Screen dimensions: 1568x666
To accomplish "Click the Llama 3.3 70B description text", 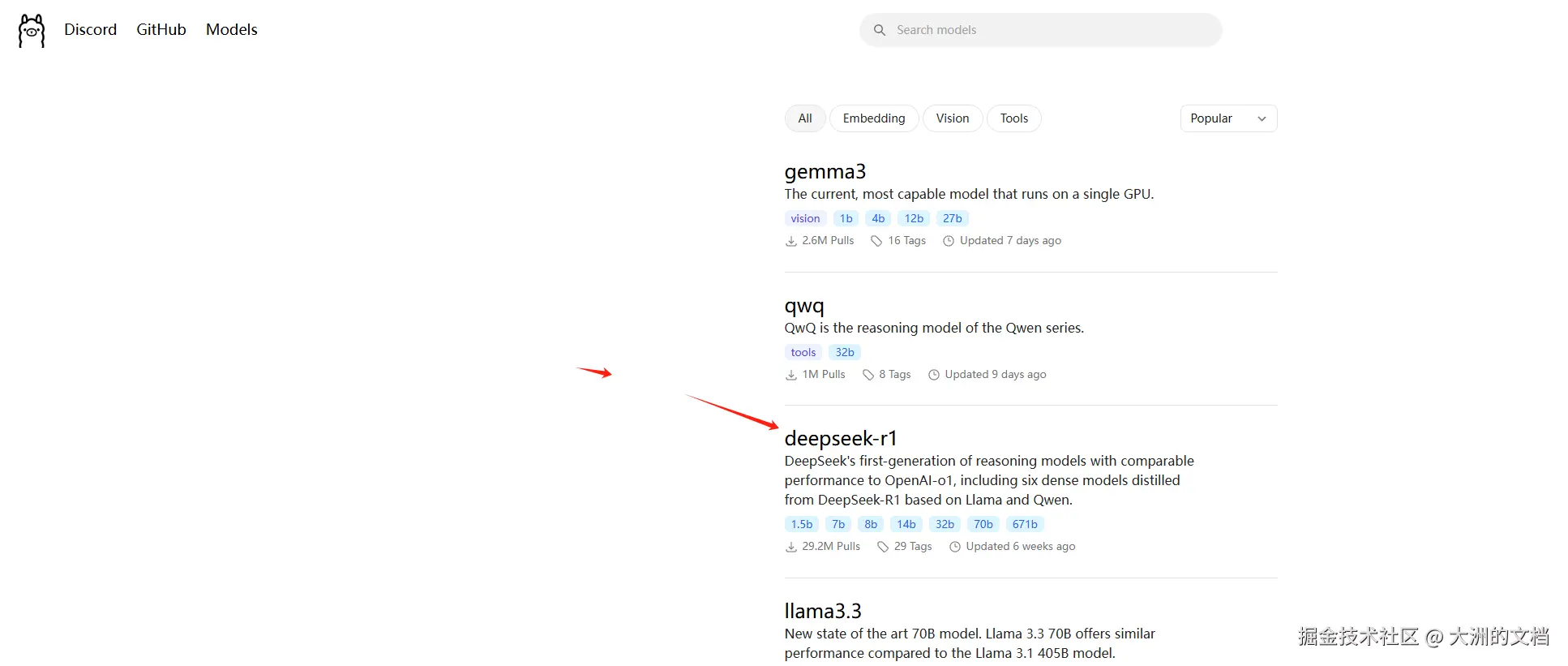I will 970,643.
